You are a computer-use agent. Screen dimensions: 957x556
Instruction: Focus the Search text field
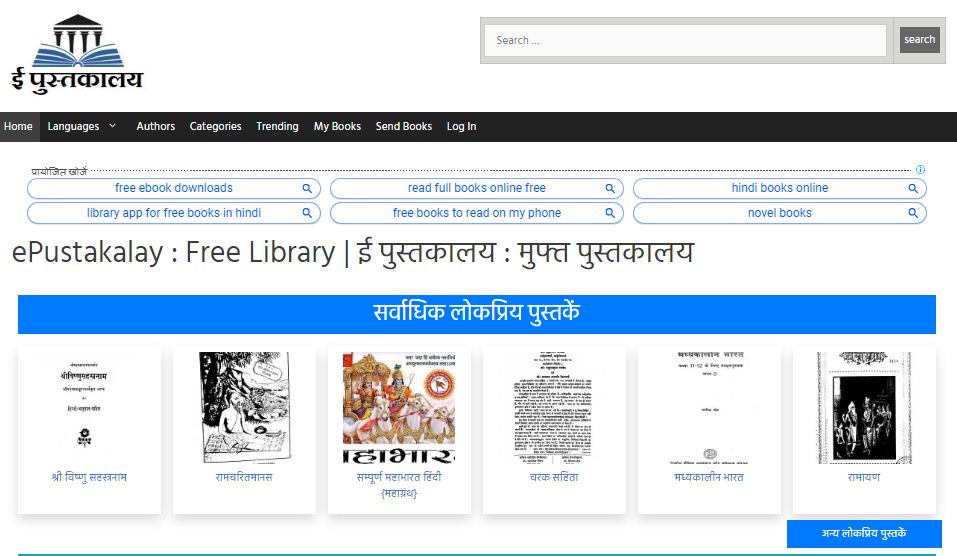click(685, 41)
